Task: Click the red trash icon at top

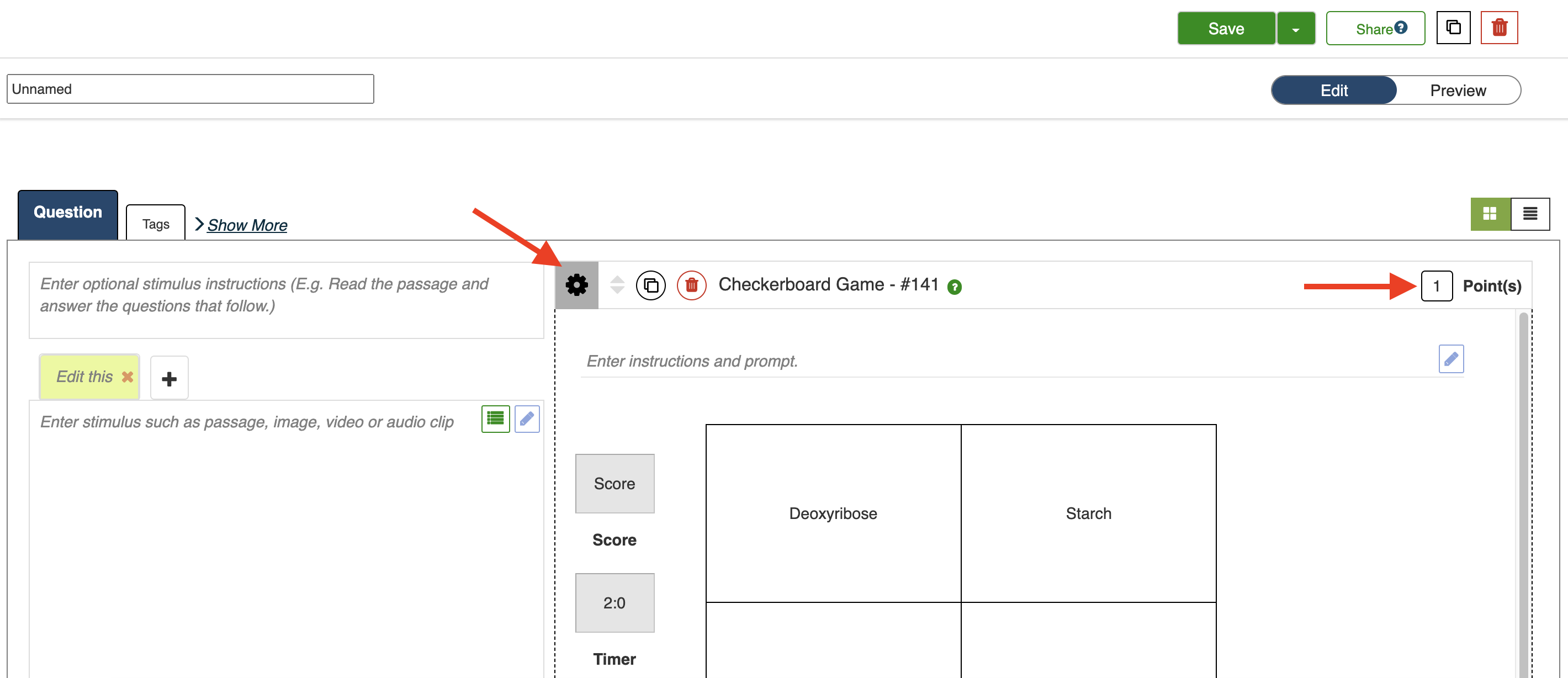Action: (1498, 28)
